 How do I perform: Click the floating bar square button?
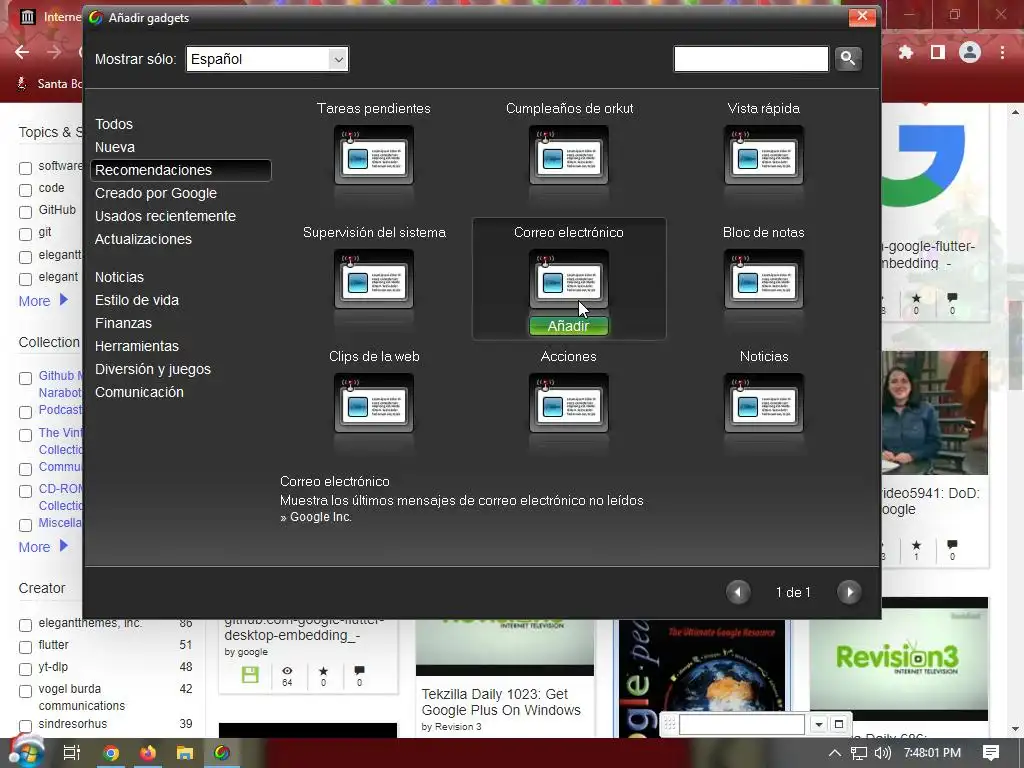(x=839, y=724)
